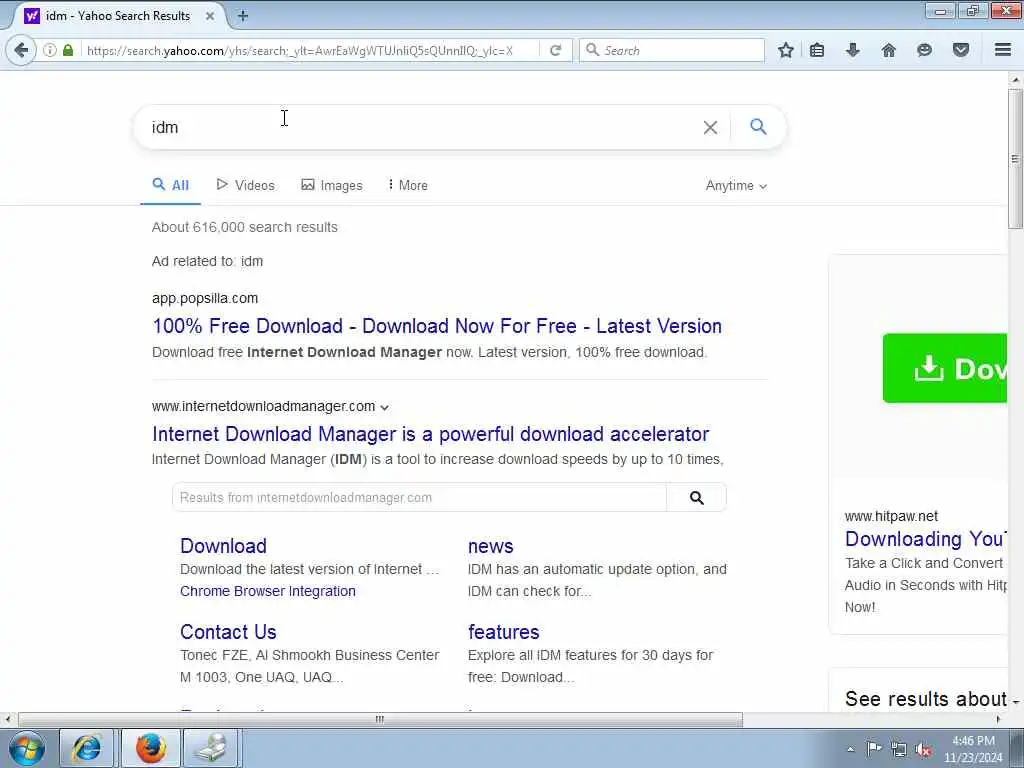This screenshot has width=1024, height=768.
Task: Expand the Anytime time filter dropdown
Action: pyautogui.click(x=736, y=186)
